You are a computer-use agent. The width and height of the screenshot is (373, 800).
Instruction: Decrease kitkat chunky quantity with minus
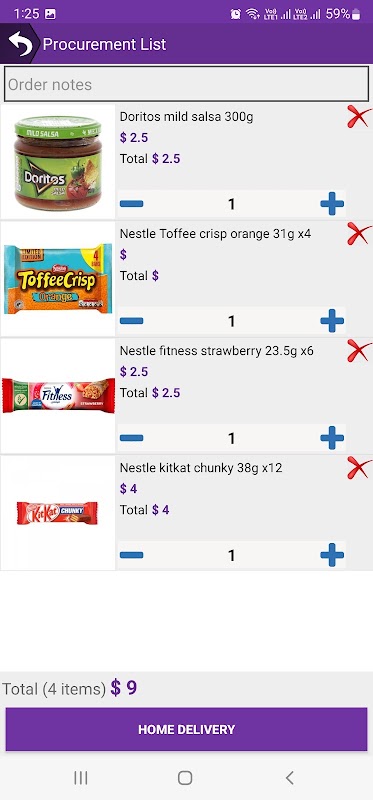point(132,555)
